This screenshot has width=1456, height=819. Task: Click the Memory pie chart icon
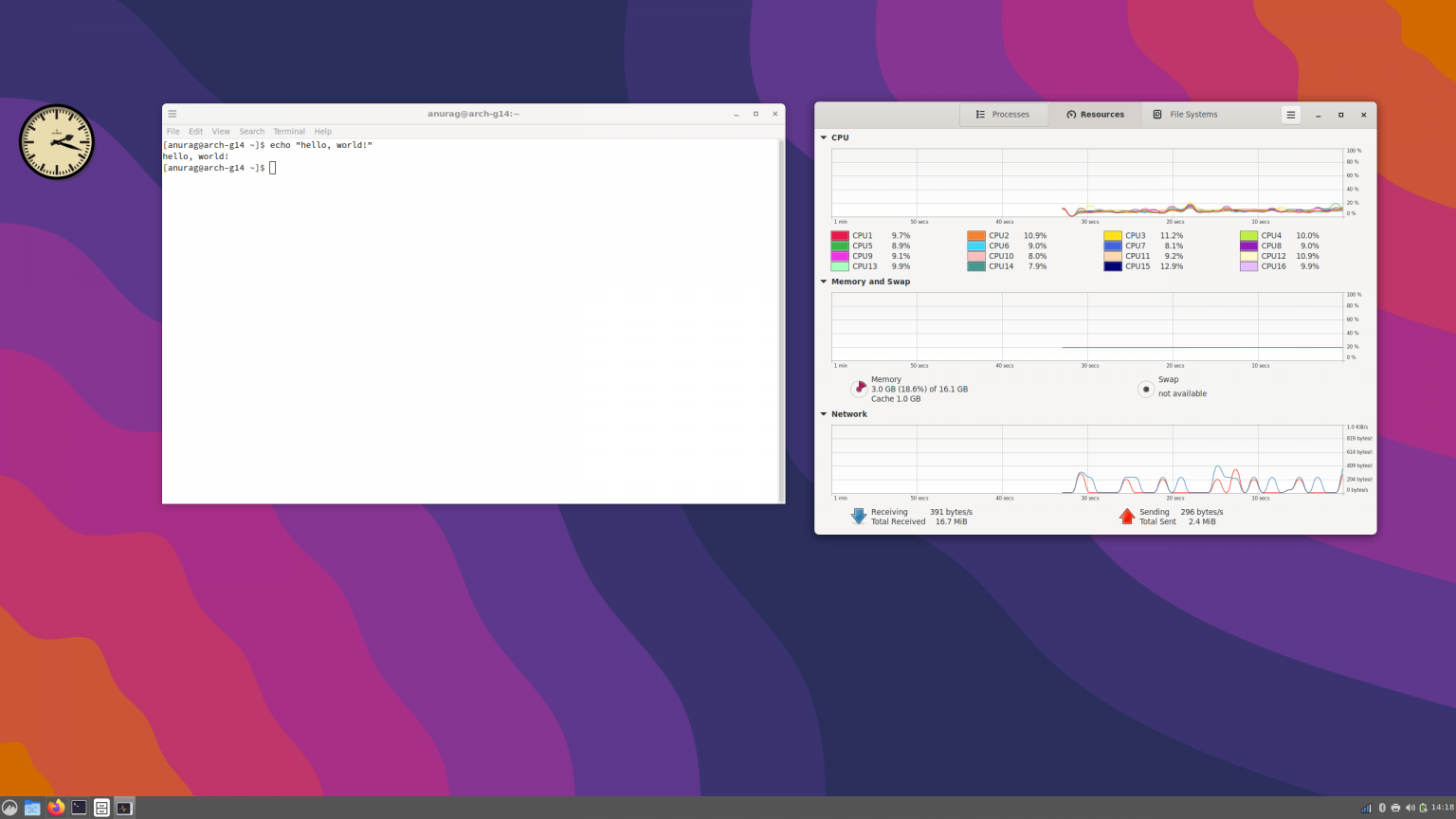point(859,387)
